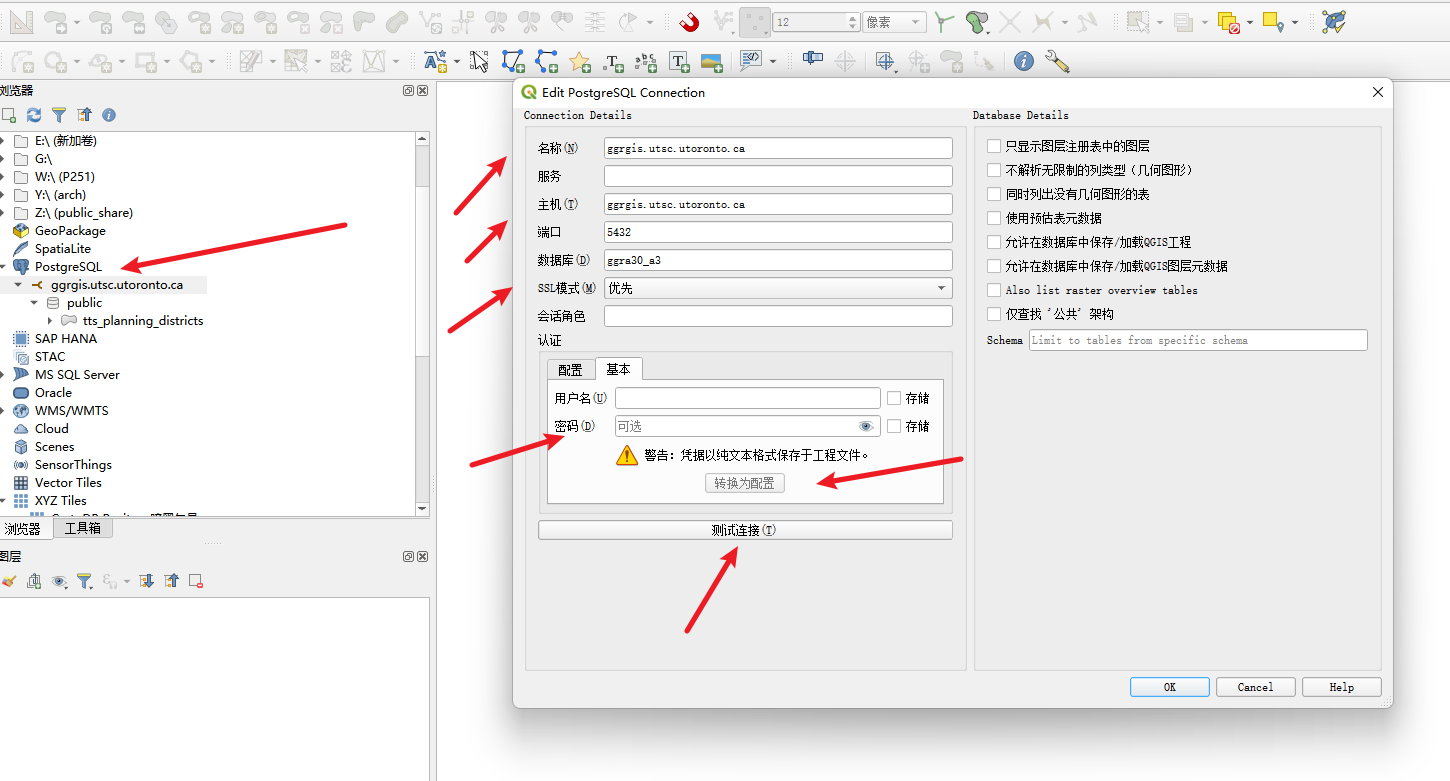The image size is (1450, 781).
Task: Toggle 存储 checkbox beside username field
Action: coord(894,398)
